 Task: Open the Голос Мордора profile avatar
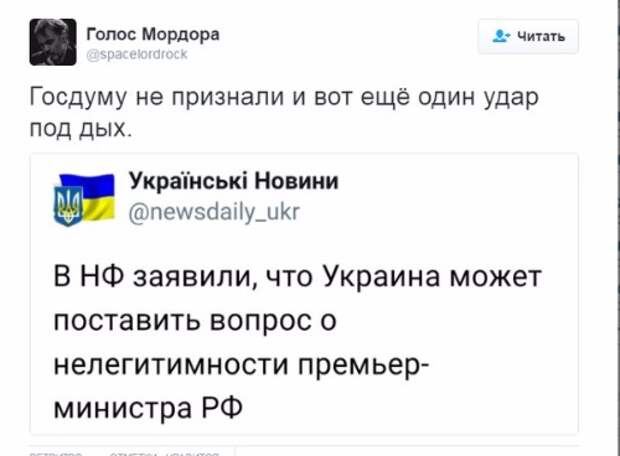click(53, 42)
